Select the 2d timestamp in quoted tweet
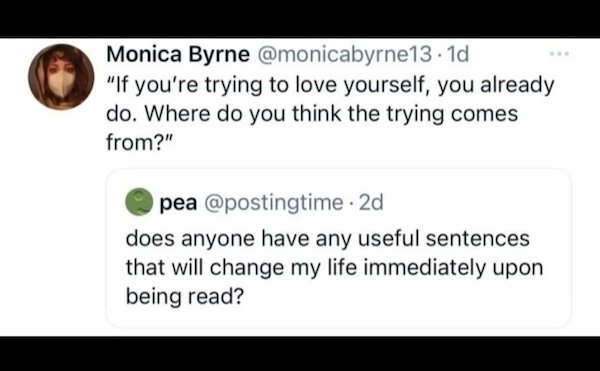 (371, 202)
